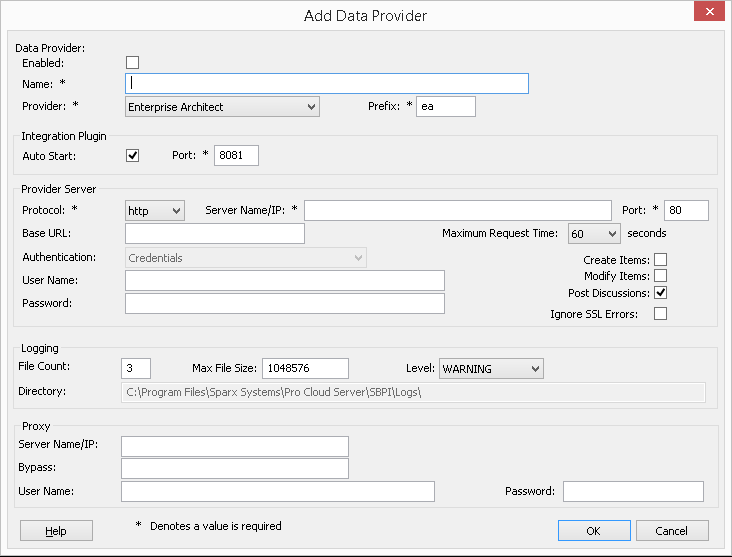Open the Maximum Request Time dropdown
732x557 pixels.
click(x=593, y=234)
